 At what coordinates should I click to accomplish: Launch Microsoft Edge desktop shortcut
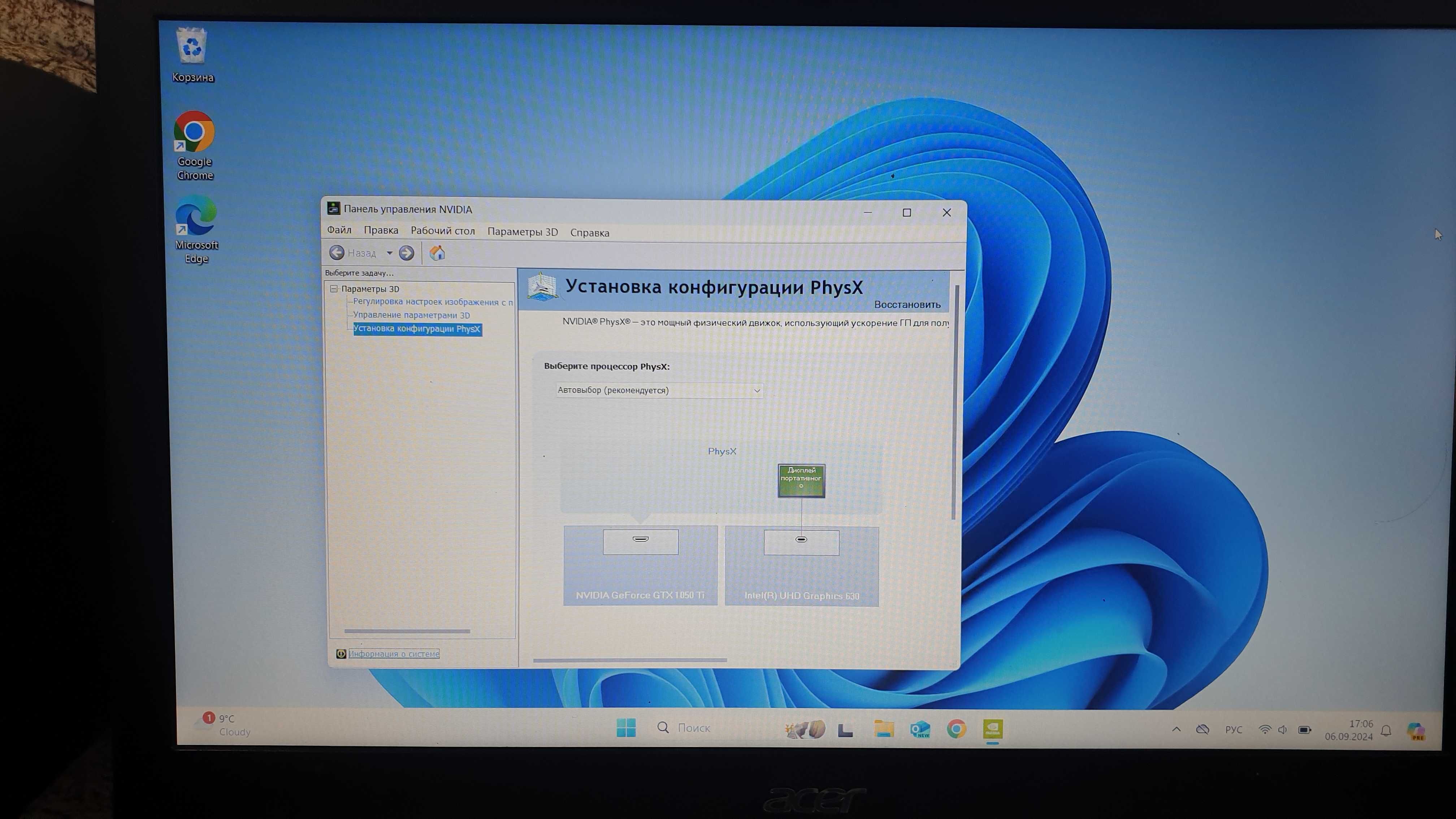tap(196, 229)
